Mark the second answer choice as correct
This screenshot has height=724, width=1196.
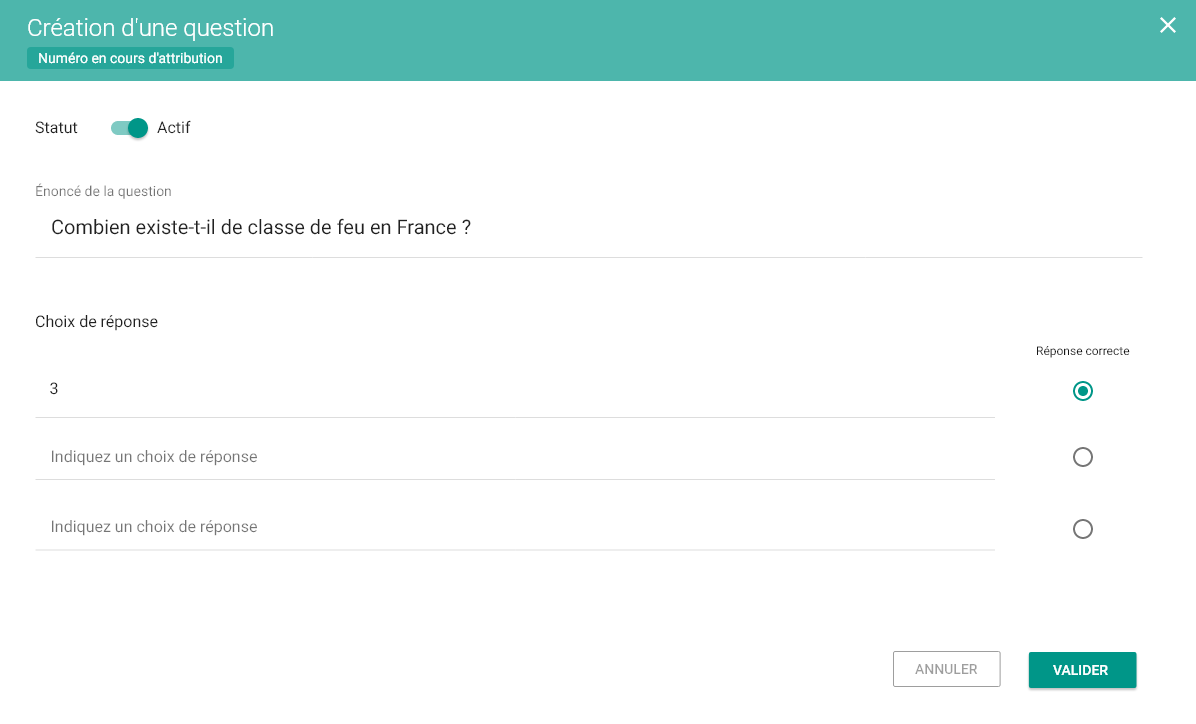[x=1082, y=457]
